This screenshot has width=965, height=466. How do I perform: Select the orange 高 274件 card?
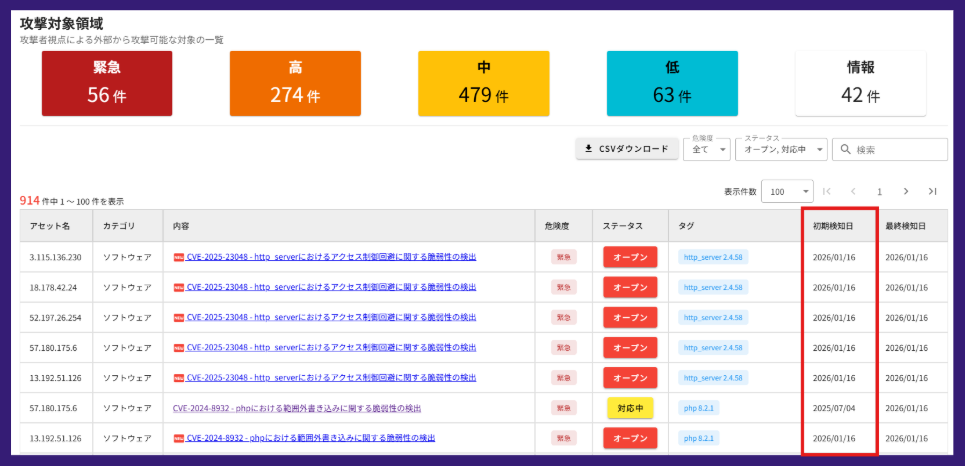(x=295, y=84)
